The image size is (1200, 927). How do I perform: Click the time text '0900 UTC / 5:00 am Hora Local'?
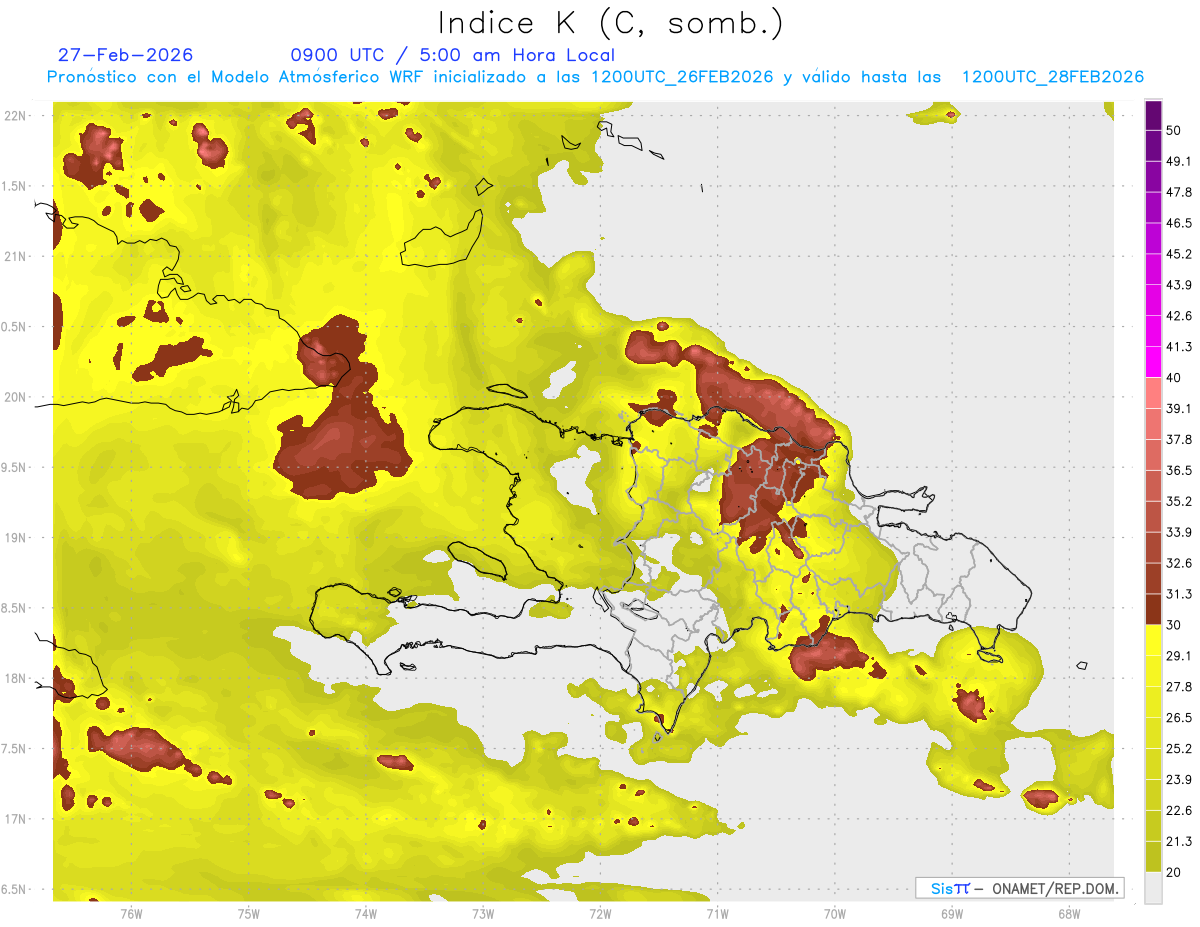(x=453, y=55)
